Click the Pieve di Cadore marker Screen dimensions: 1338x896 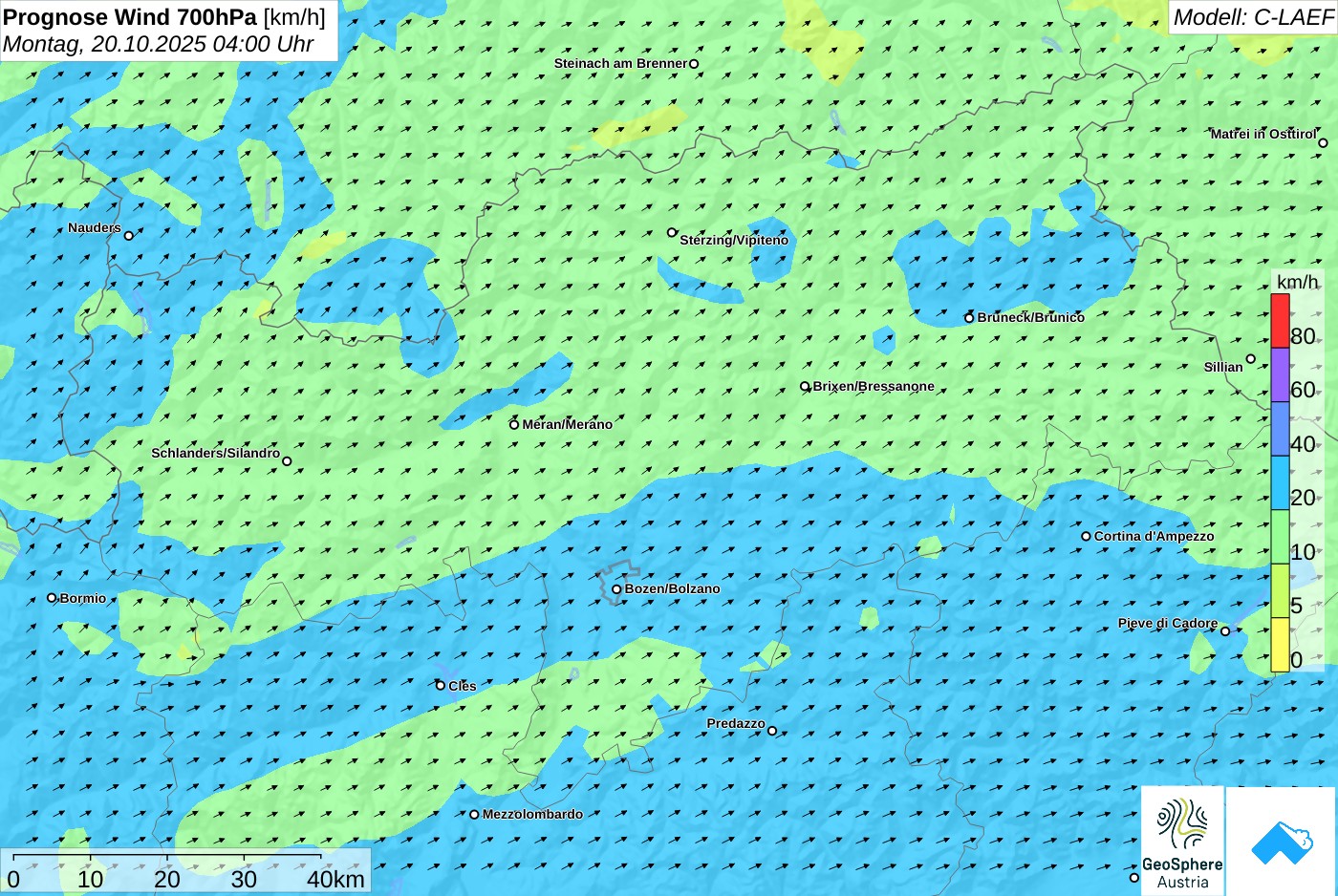pos(1225,631)
